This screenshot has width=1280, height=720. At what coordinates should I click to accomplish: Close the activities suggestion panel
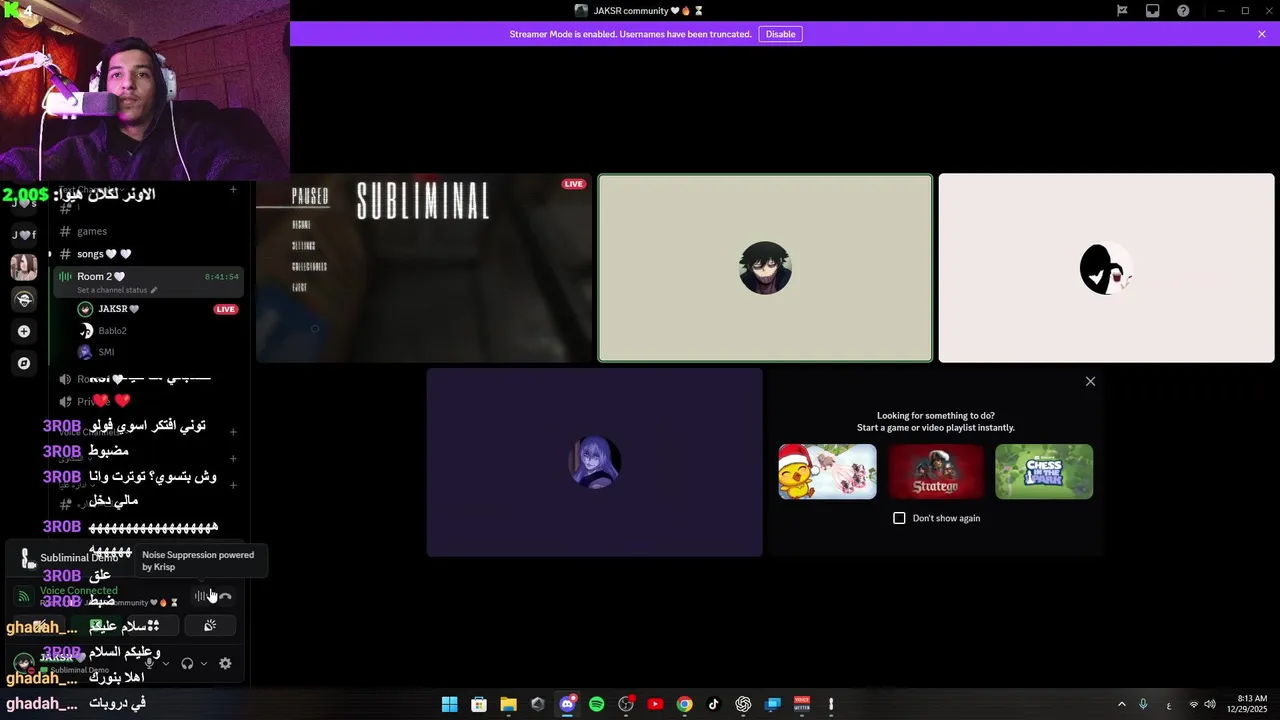pyautogui.click(x=1090, y=381)
